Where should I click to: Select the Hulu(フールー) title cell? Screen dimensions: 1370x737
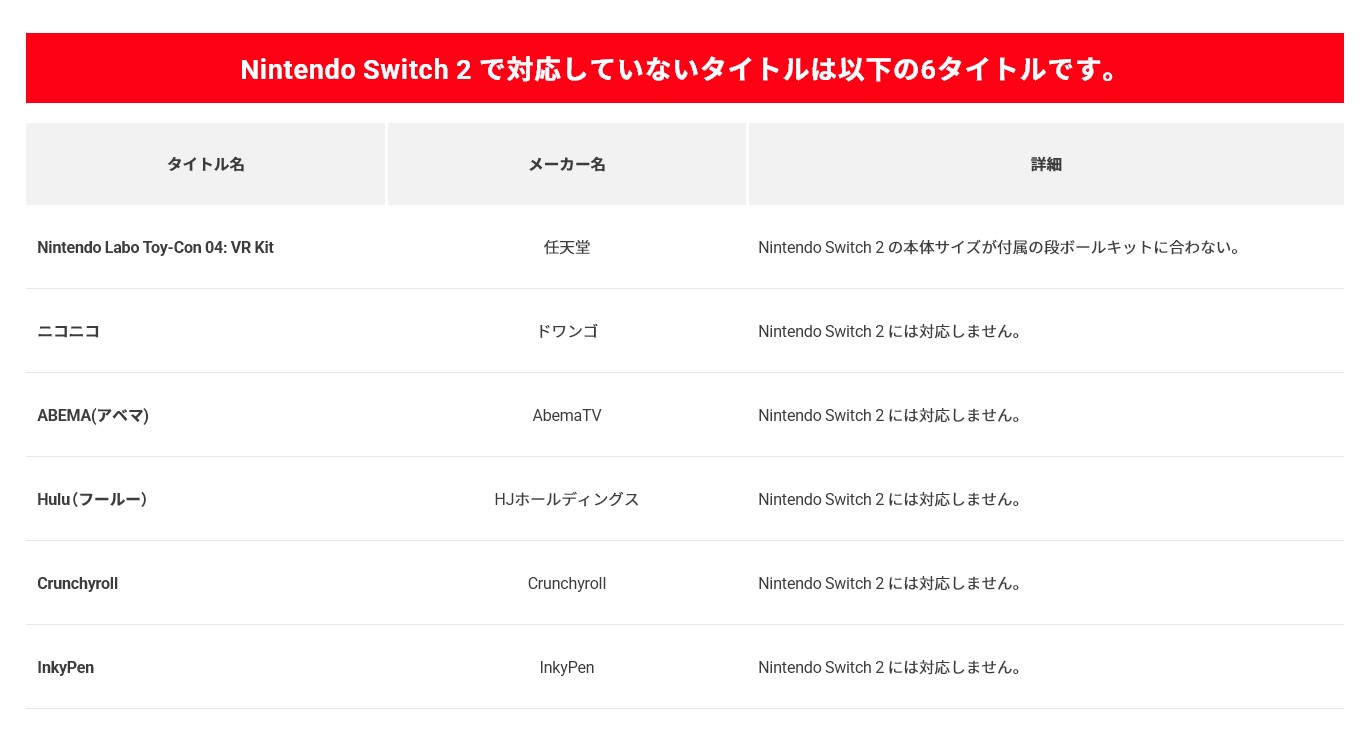(92, 499)
